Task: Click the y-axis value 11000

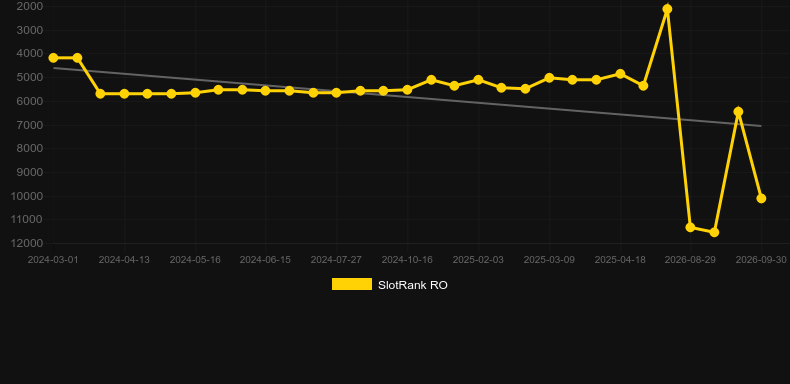Action: [27, 220]
